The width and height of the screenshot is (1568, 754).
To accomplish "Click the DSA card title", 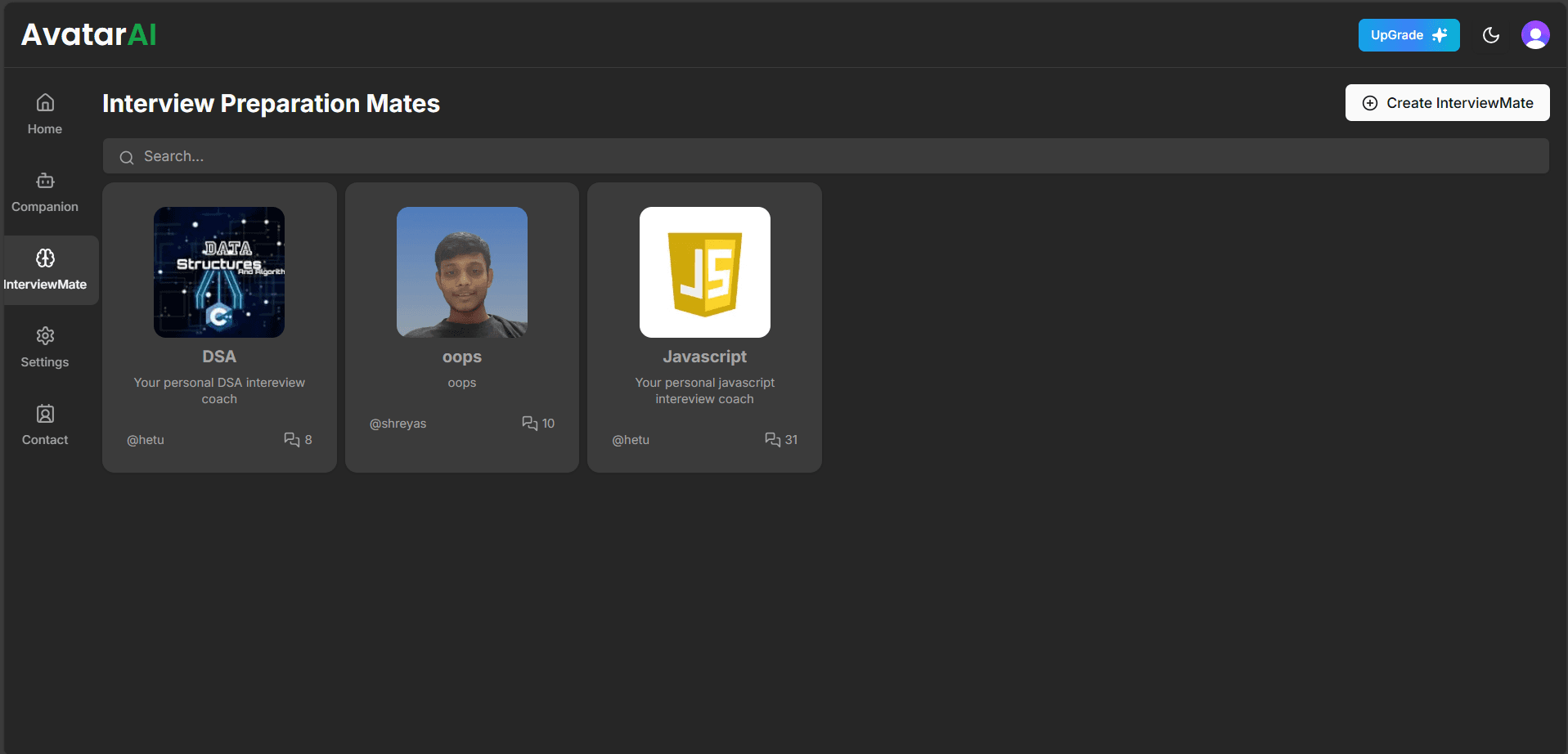I will click(x=219, y=357).
